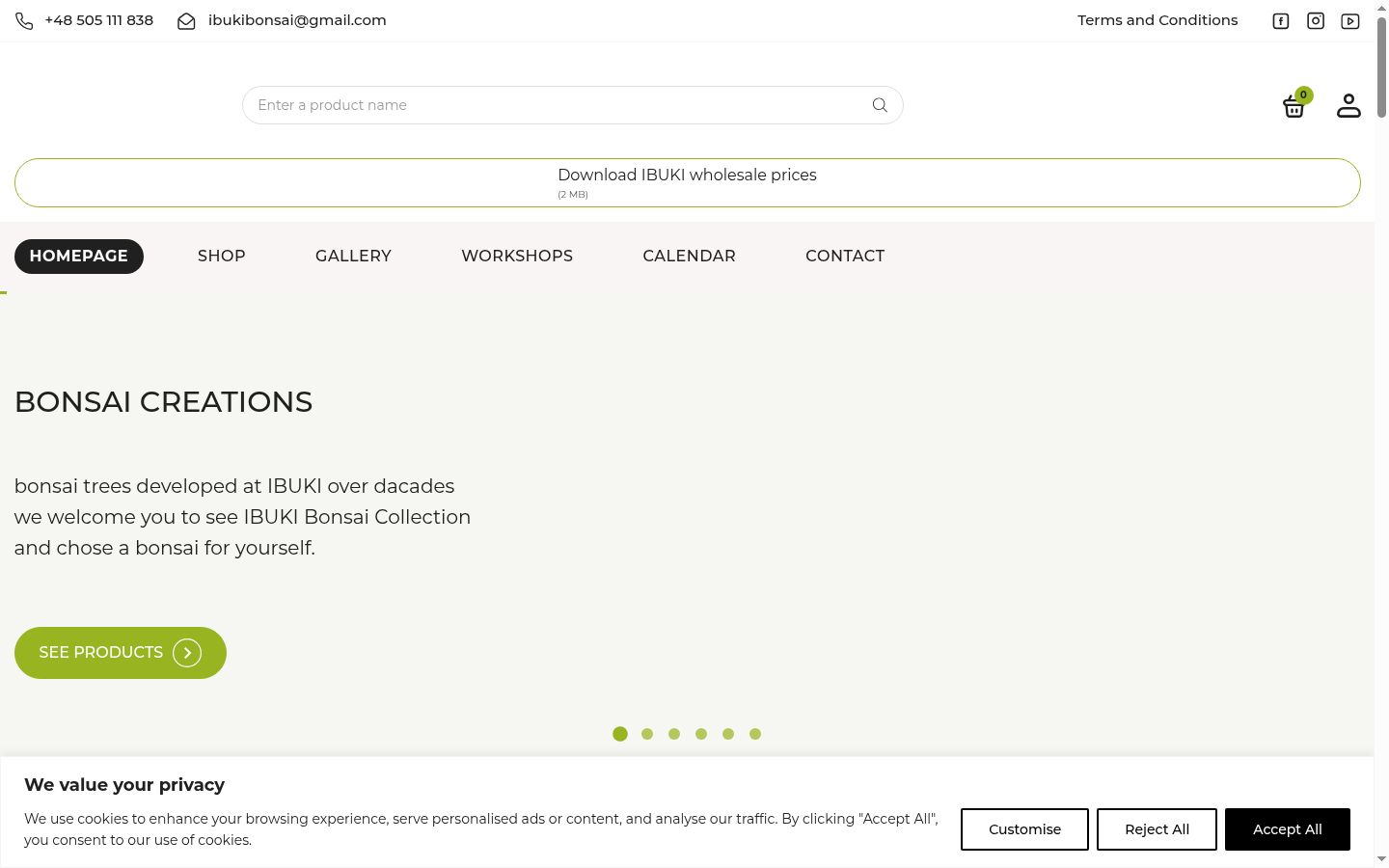Open the Instagram social icon
Image resolution: width=1389 pixels, height=868 pixels.
click(x=1316, y=21)
